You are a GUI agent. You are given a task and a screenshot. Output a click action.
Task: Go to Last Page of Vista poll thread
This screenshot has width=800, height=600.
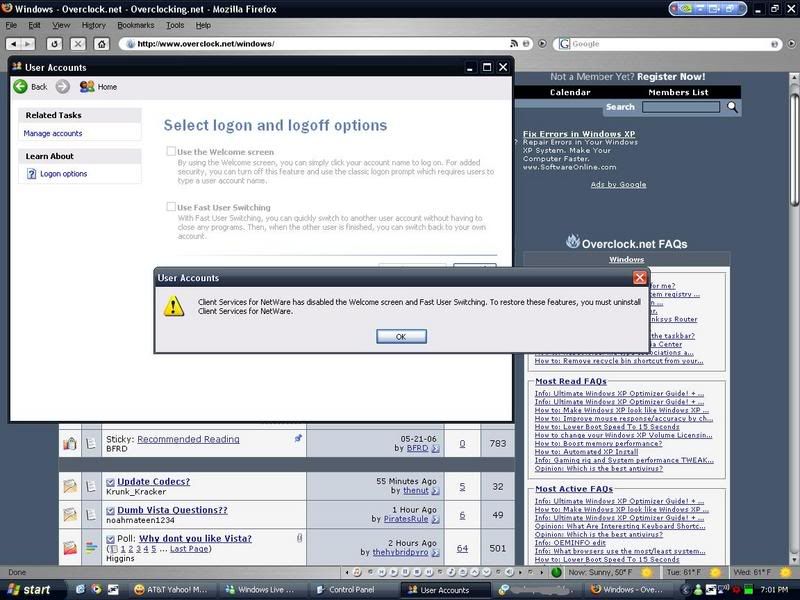(189, 549)
